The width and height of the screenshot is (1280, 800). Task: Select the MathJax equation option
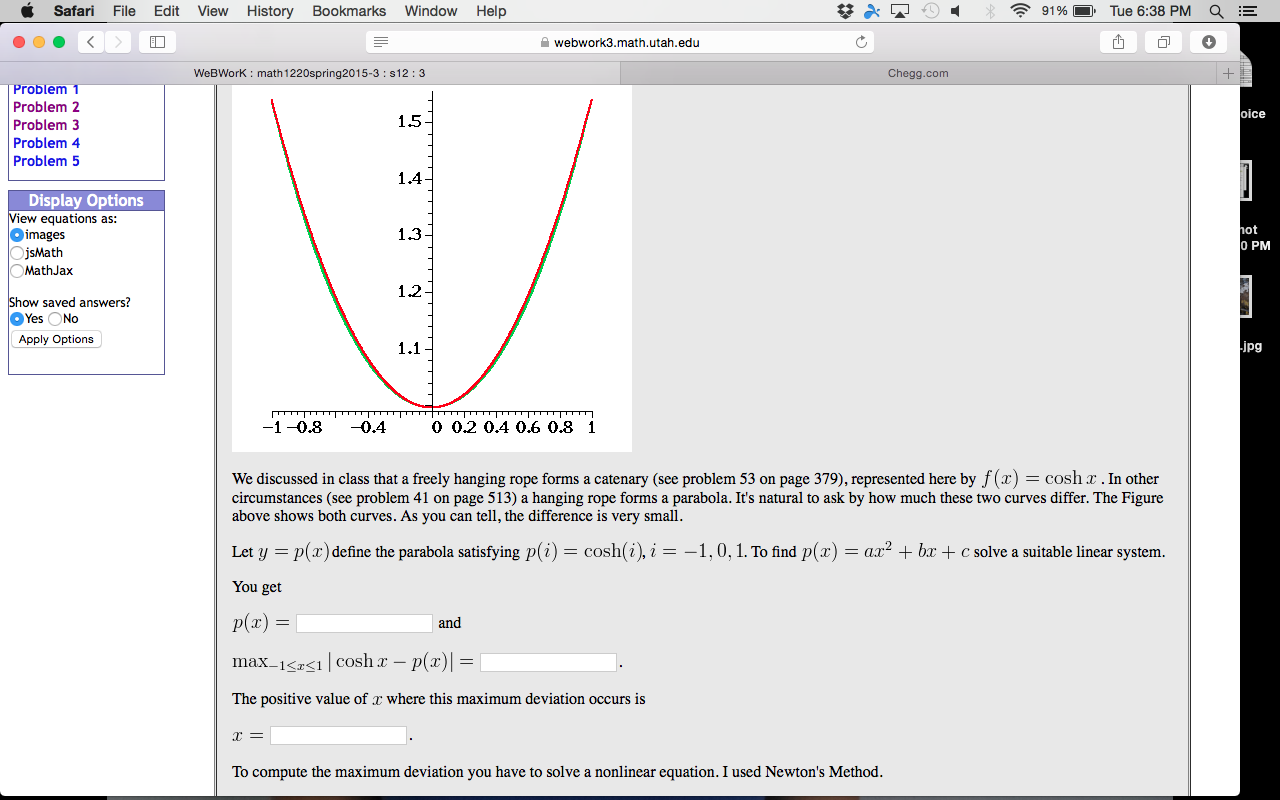click(17, 271)
